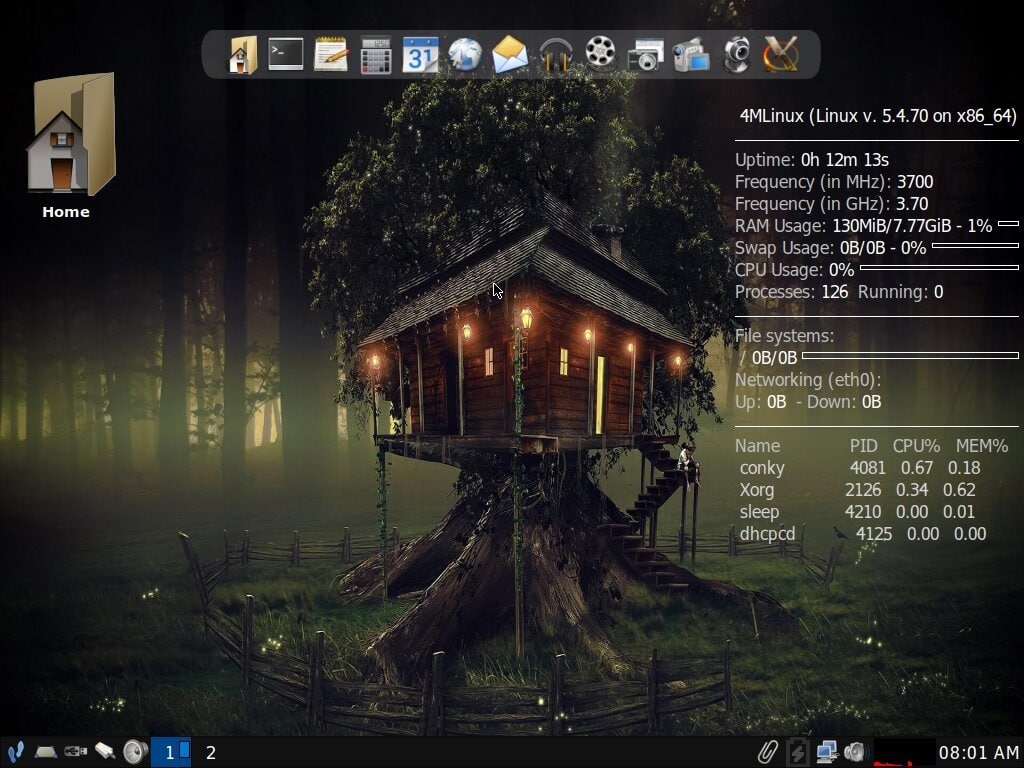The height and width of the screenshot is (768, 1024).
Task: Click the PID column header
Action: (863, 446)
